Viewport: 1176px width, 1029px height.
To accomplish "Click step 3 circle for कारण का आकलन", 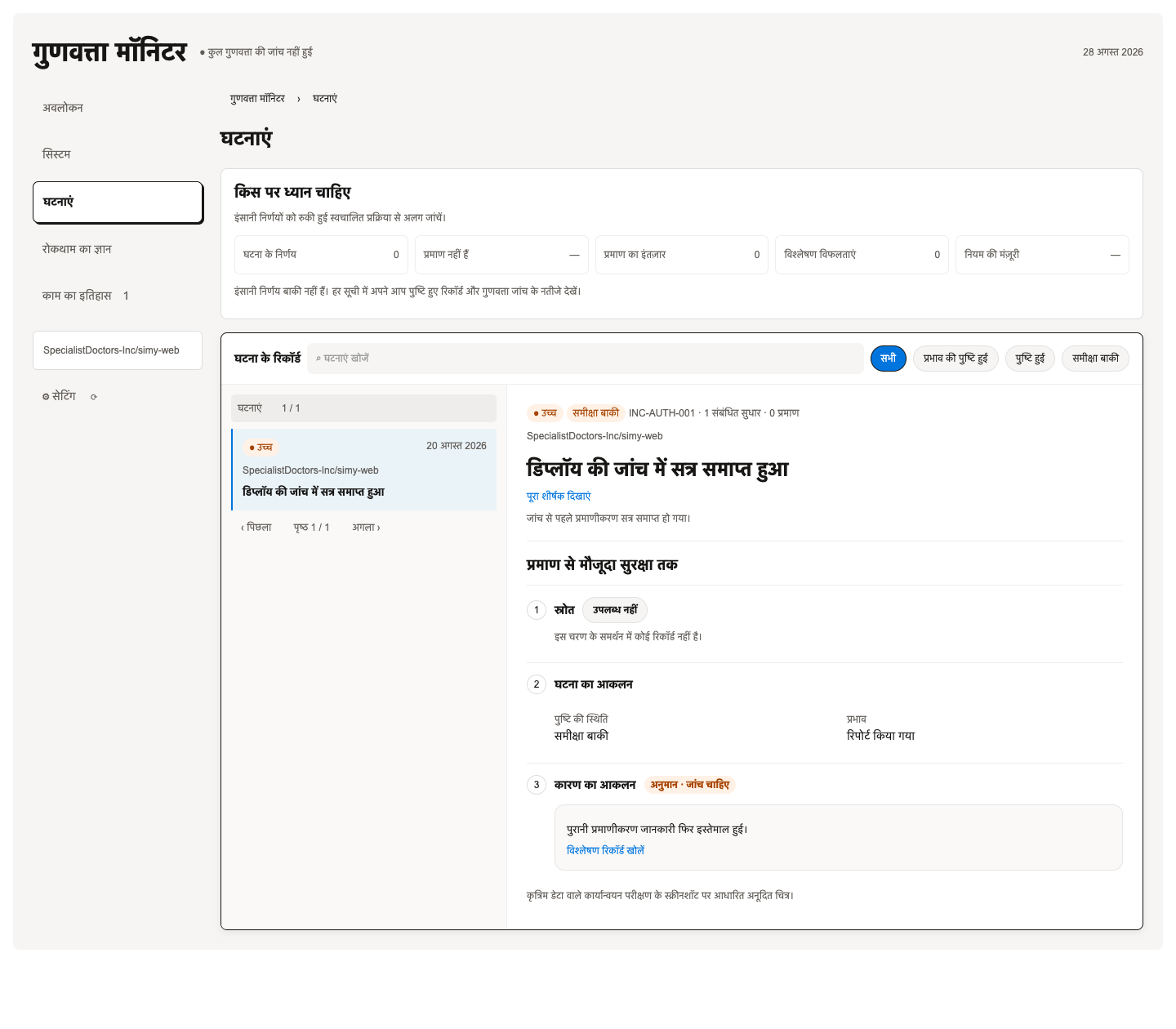I will coord(537,785).
